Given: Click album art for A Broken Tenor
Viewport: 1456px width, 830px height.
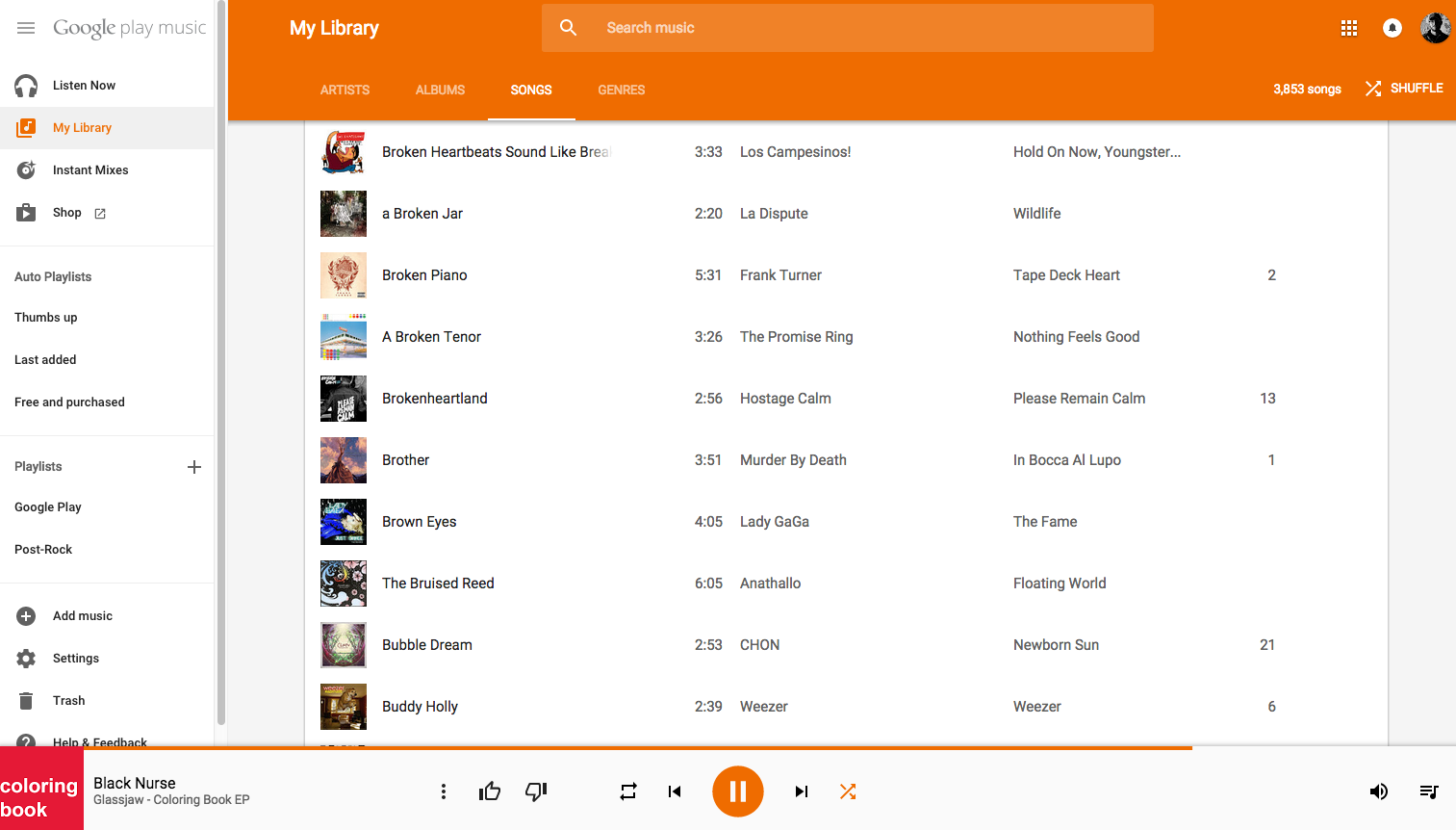Looking at the screenshot, I should coord(344,337).
